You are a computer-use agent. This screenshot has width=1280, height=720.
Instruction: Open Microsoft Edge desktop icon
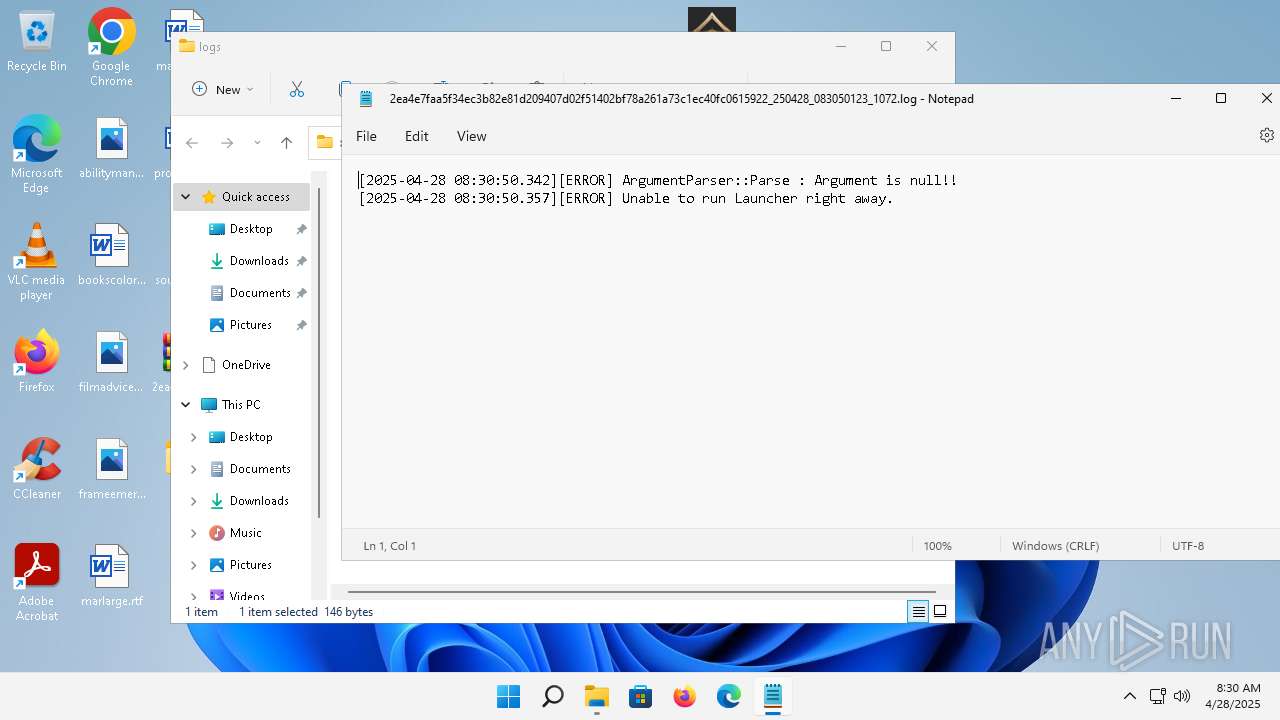[36, 155]
